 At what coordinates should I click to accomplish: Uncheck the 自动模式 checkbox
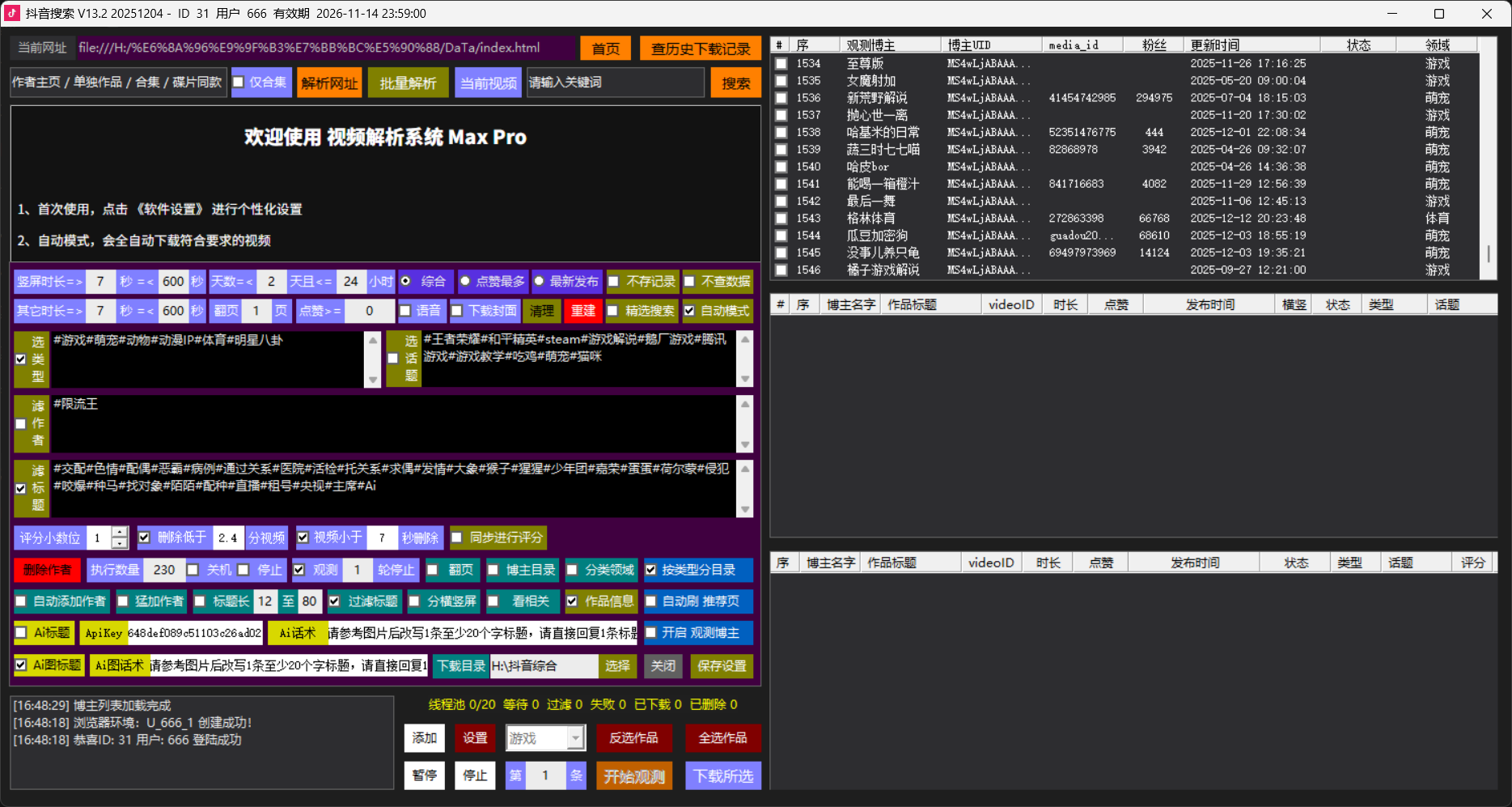[689, 310]
